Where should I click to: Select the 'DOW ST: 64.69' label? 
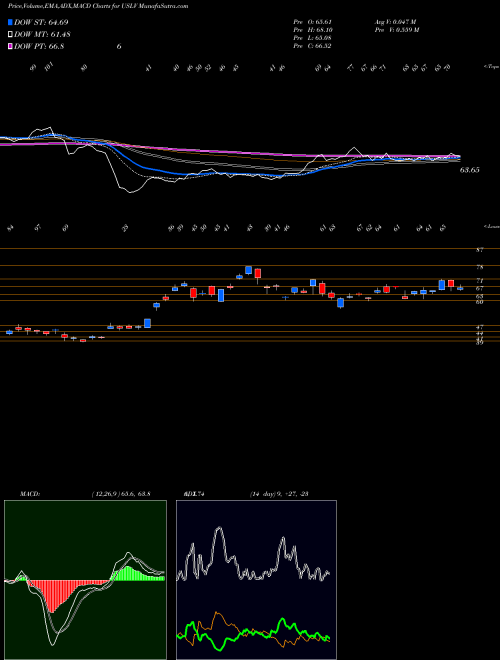(41, 22)
